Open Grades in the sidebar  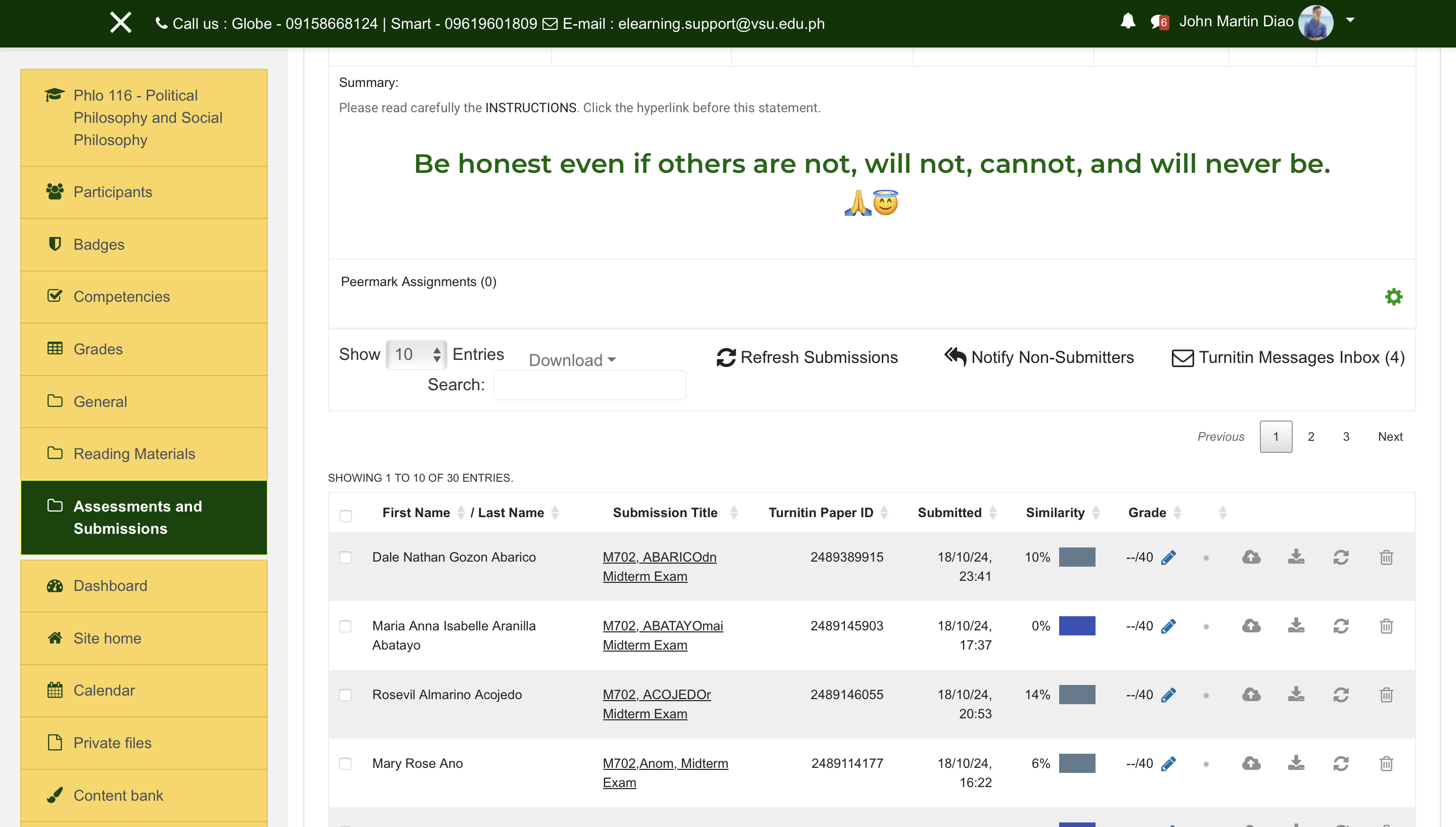(98, 349)
